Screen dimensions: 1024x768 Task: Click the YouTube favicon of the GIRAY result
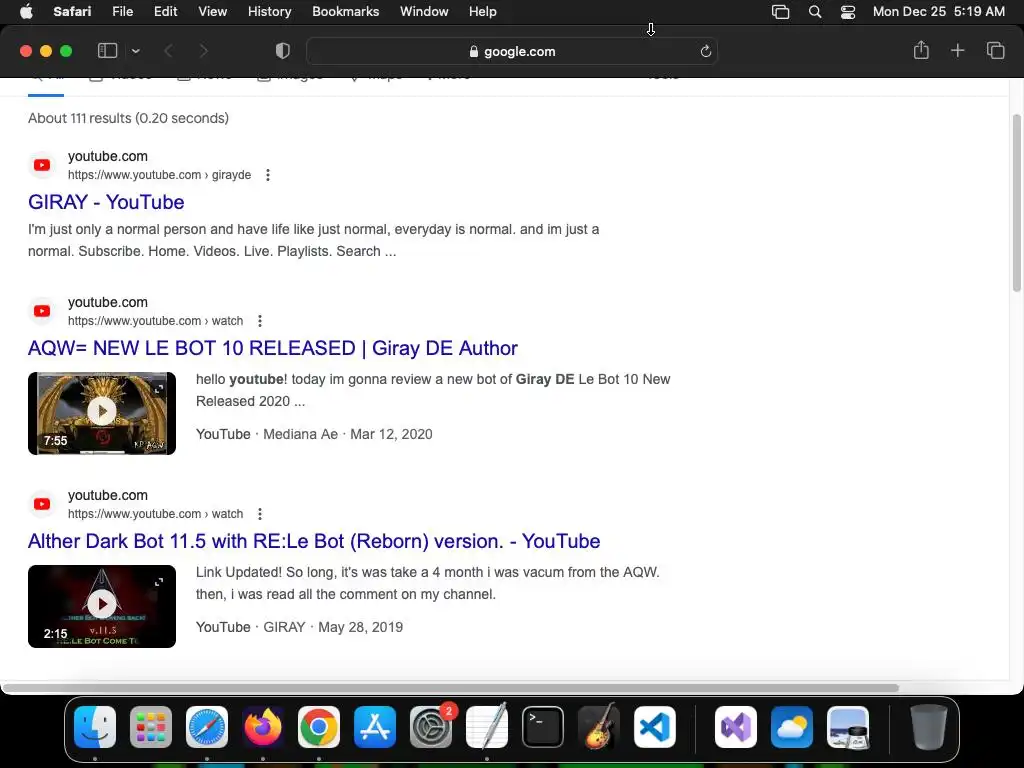pyautogui.click(x=42, y=165)
